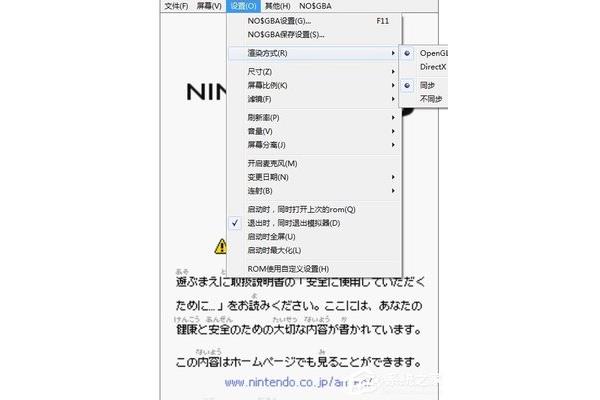Expand 变更日期(N) submenu

314,177
